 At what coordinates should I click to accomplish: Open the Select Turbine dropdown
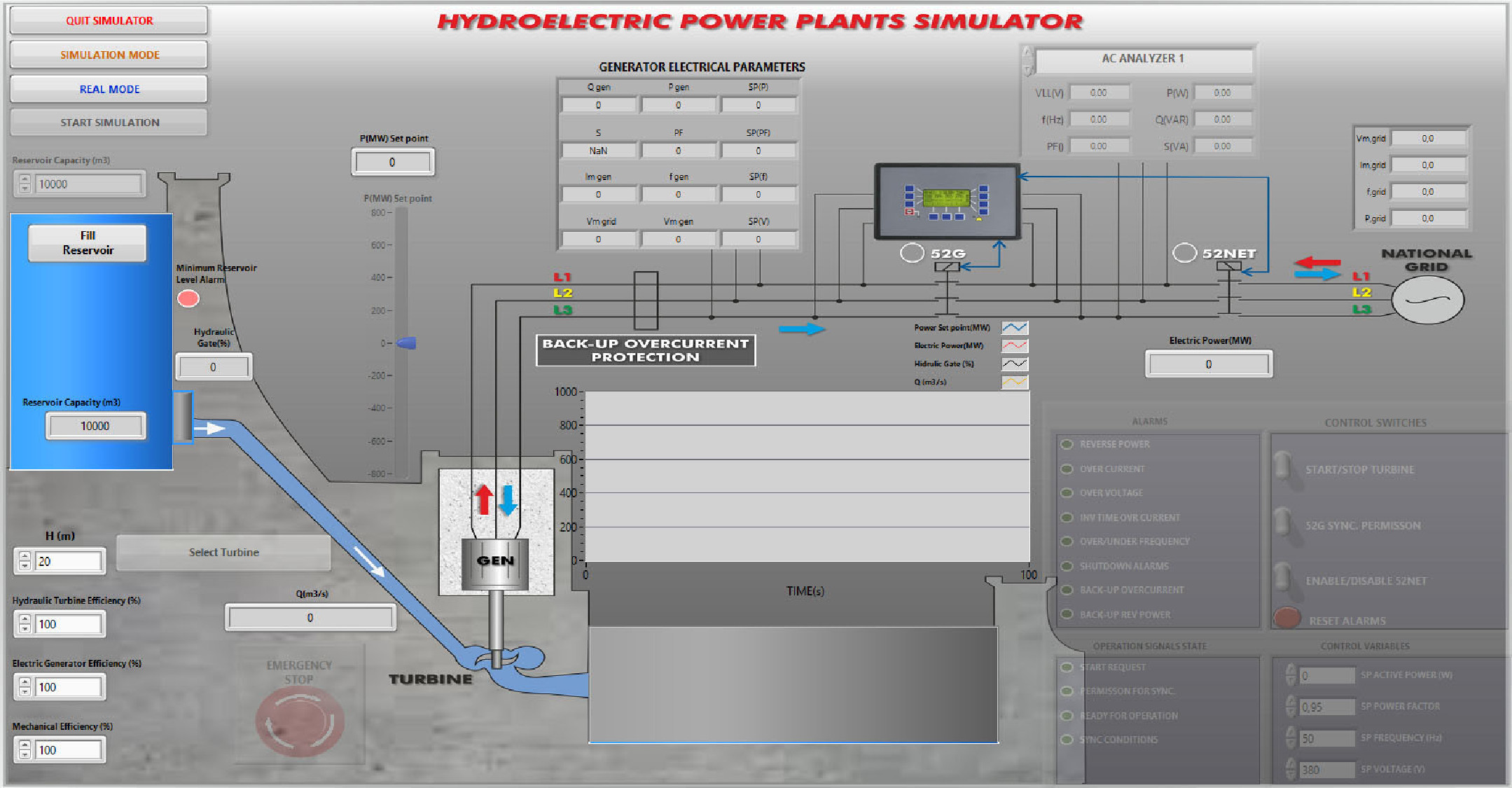point(223,553)
